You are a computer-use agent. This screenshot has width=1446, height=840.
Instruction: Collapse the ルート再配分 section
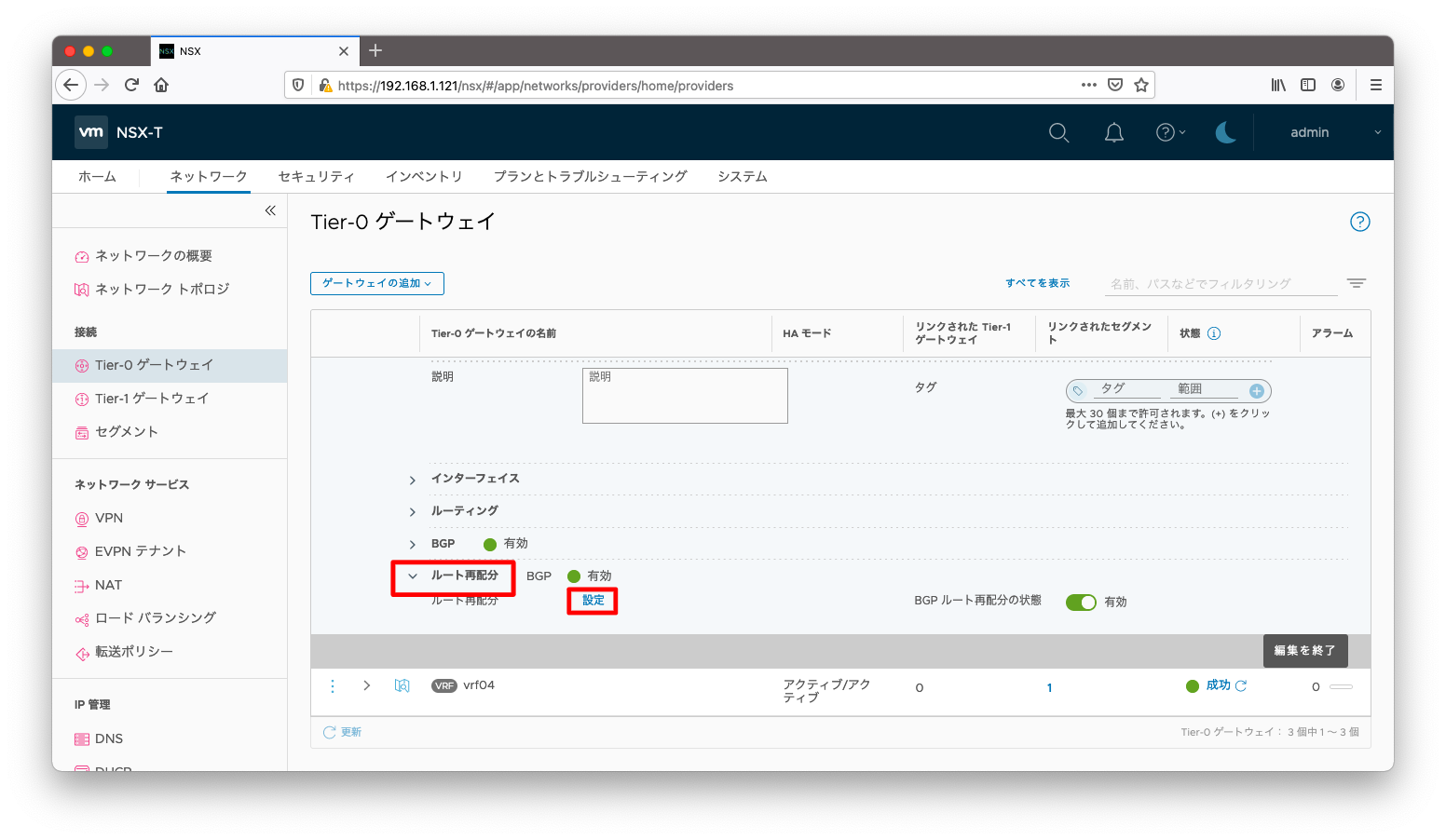tap(412, 576)
